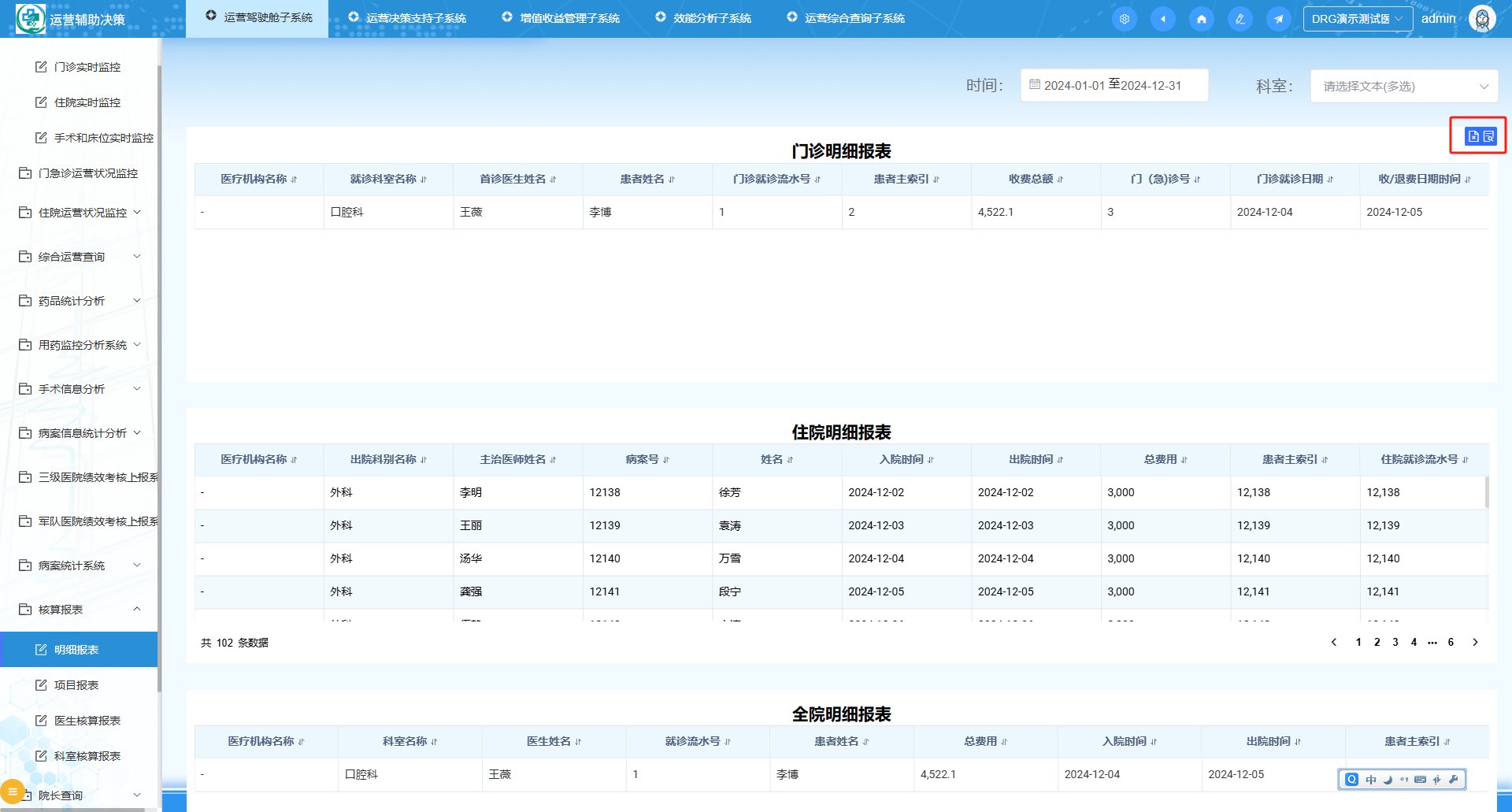The image size is (1512, 812).
Task: Export report to Excel icon
Action: (x=1473, y=136)
